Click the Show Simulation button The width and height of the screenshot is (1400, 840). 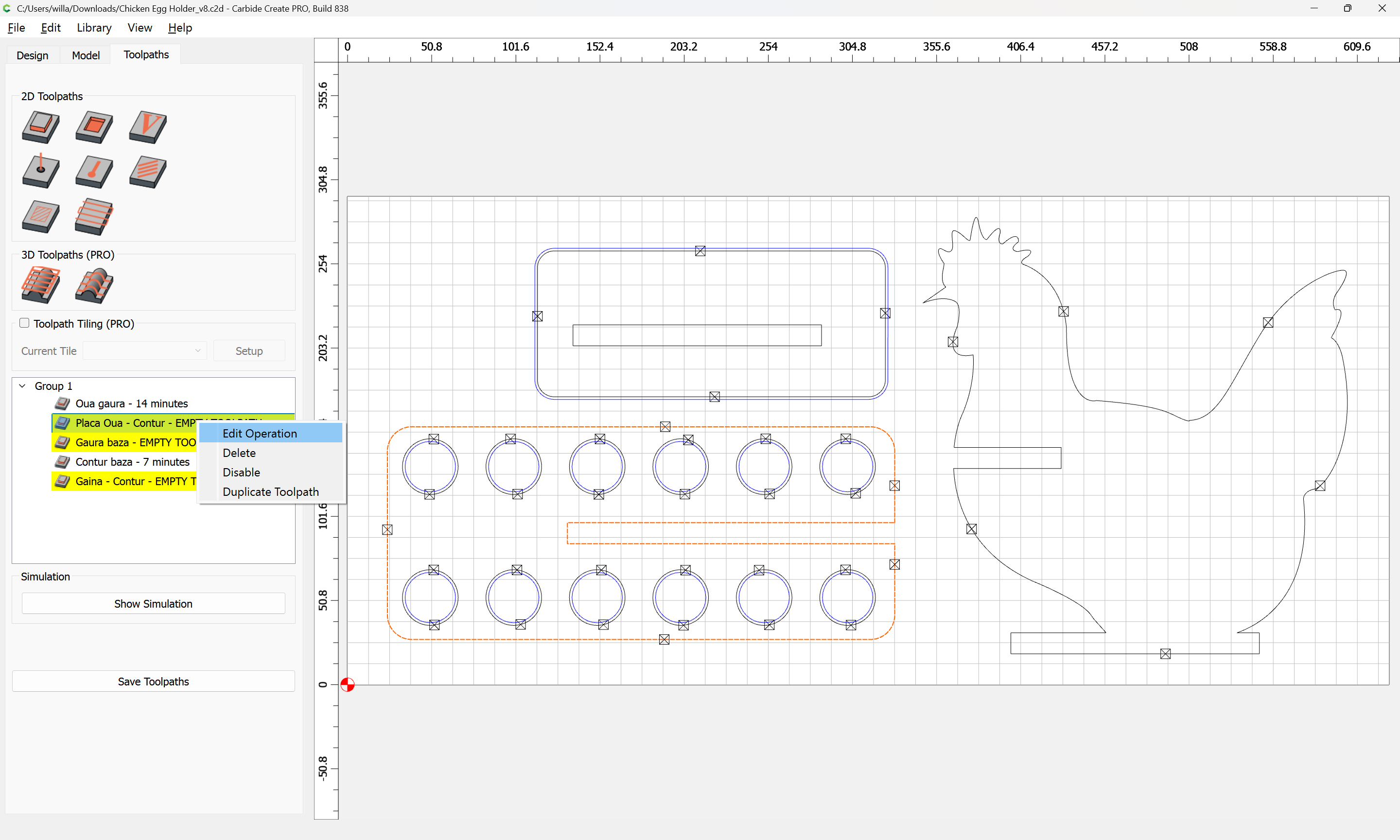click(x=153, y=604)
